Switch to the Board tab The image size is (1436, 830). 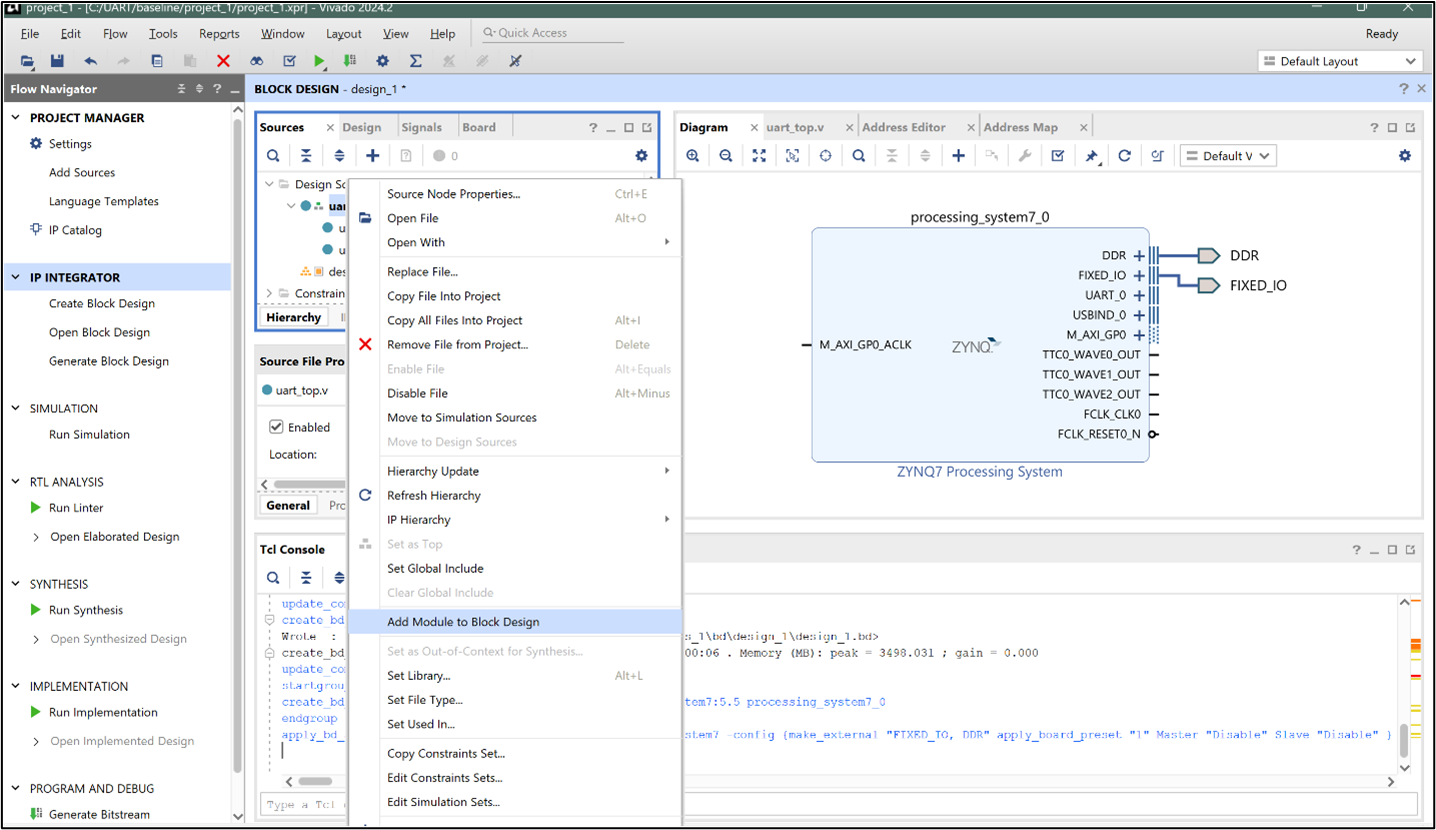click(479, 127)
